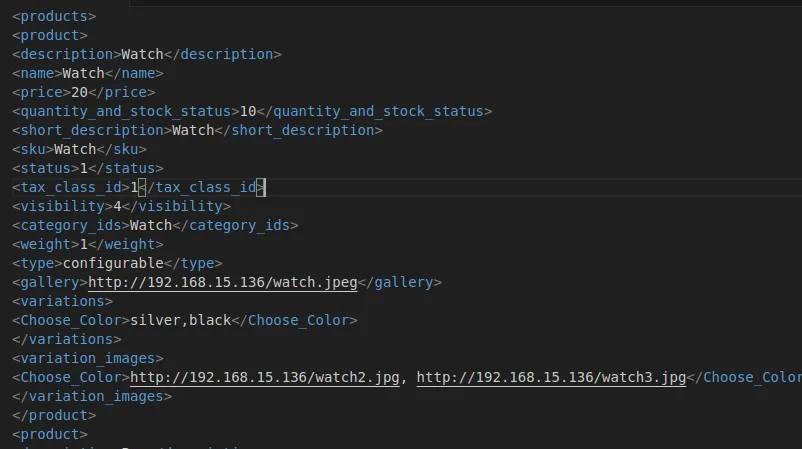
Task: Place cursor on quantity value 10
Action: [248, 112]
